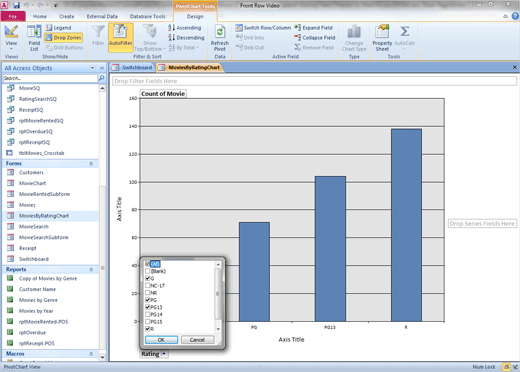Open All Access Objects dropdown

point(92,68)
